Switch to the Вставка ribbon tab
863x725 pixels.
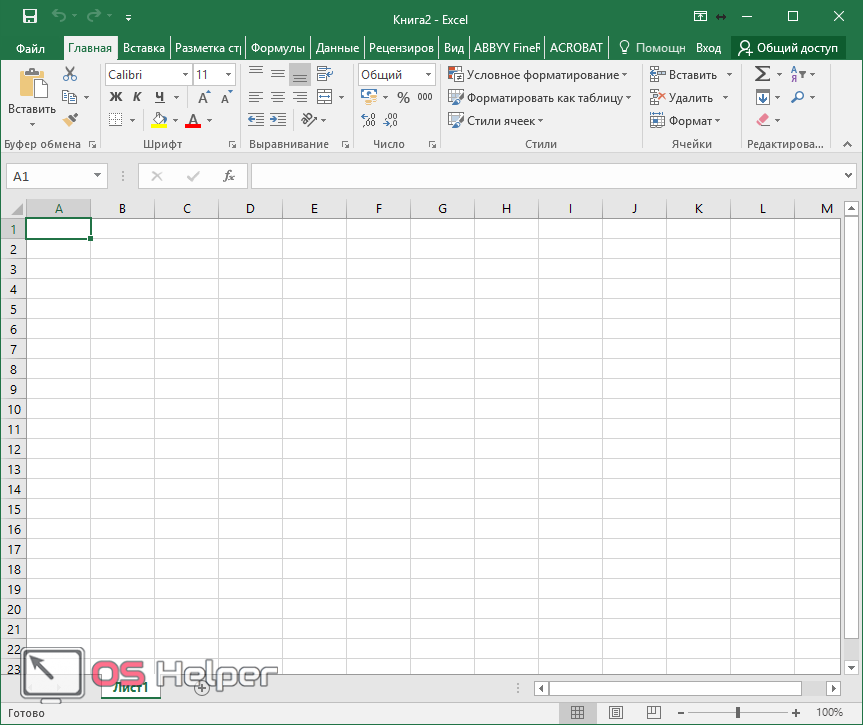[x=144, y=48]
